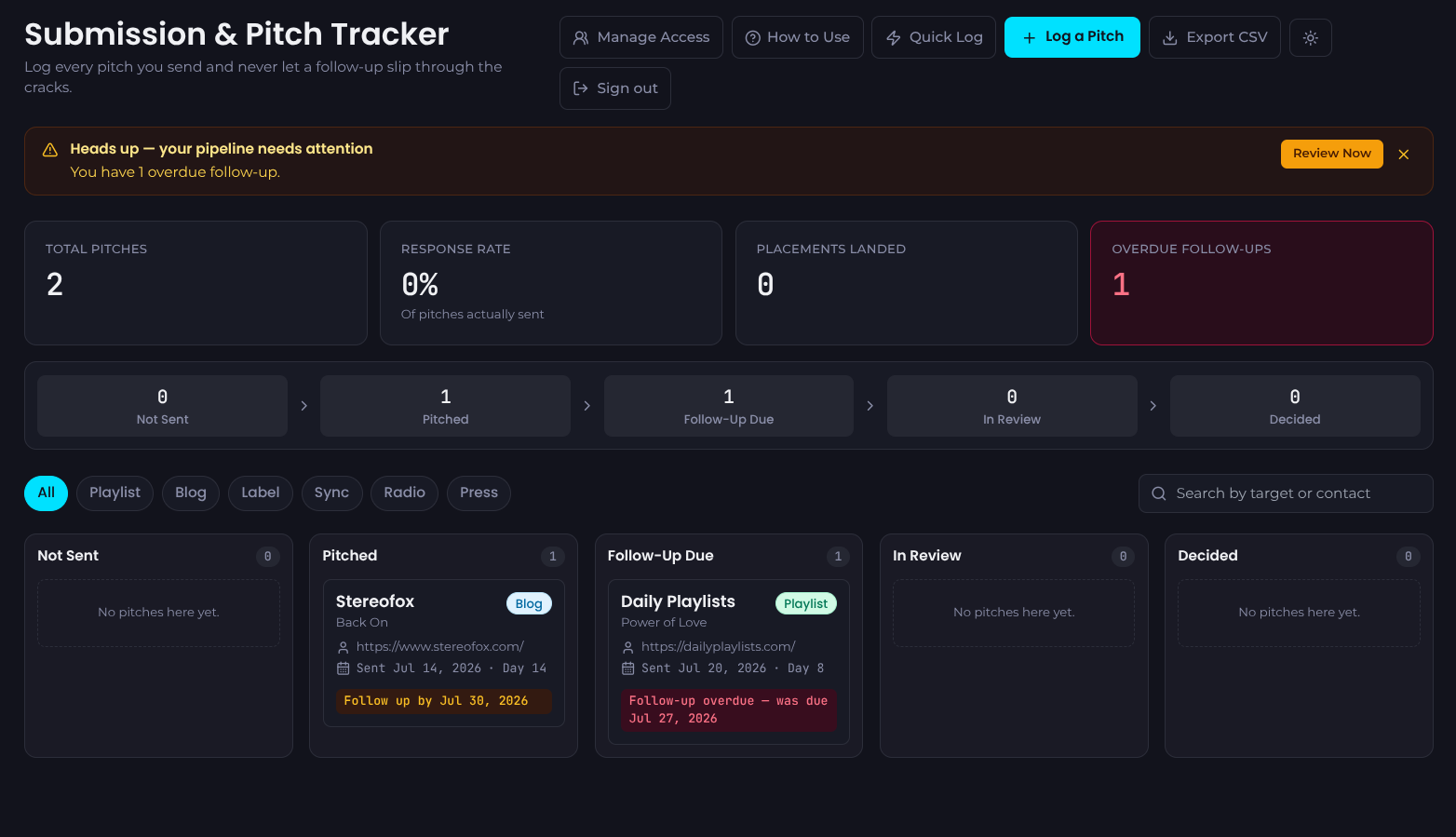The image size is (1456, 837).
Task: Open the Overdue Follow-Ups stat card
Action: [x=1261, y=283]
